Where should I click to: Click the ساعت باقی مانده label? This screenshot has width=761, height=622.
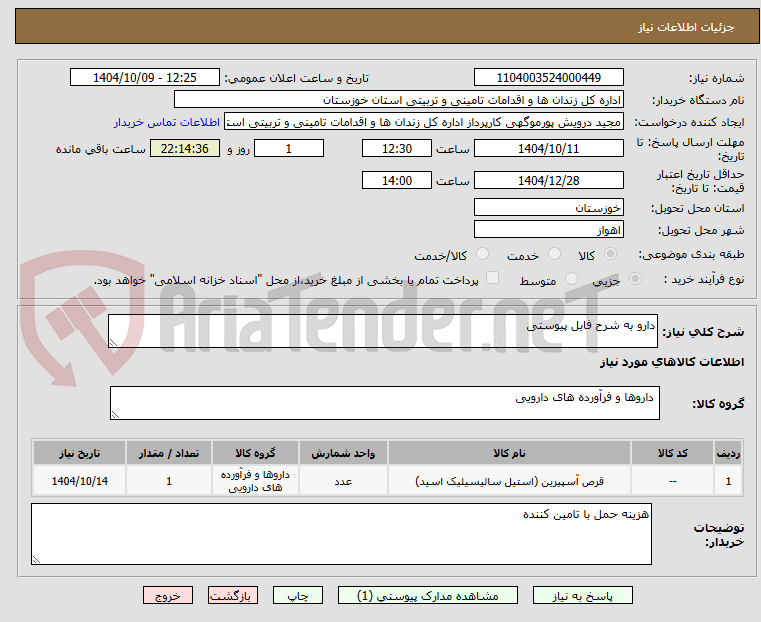[100, 149]
